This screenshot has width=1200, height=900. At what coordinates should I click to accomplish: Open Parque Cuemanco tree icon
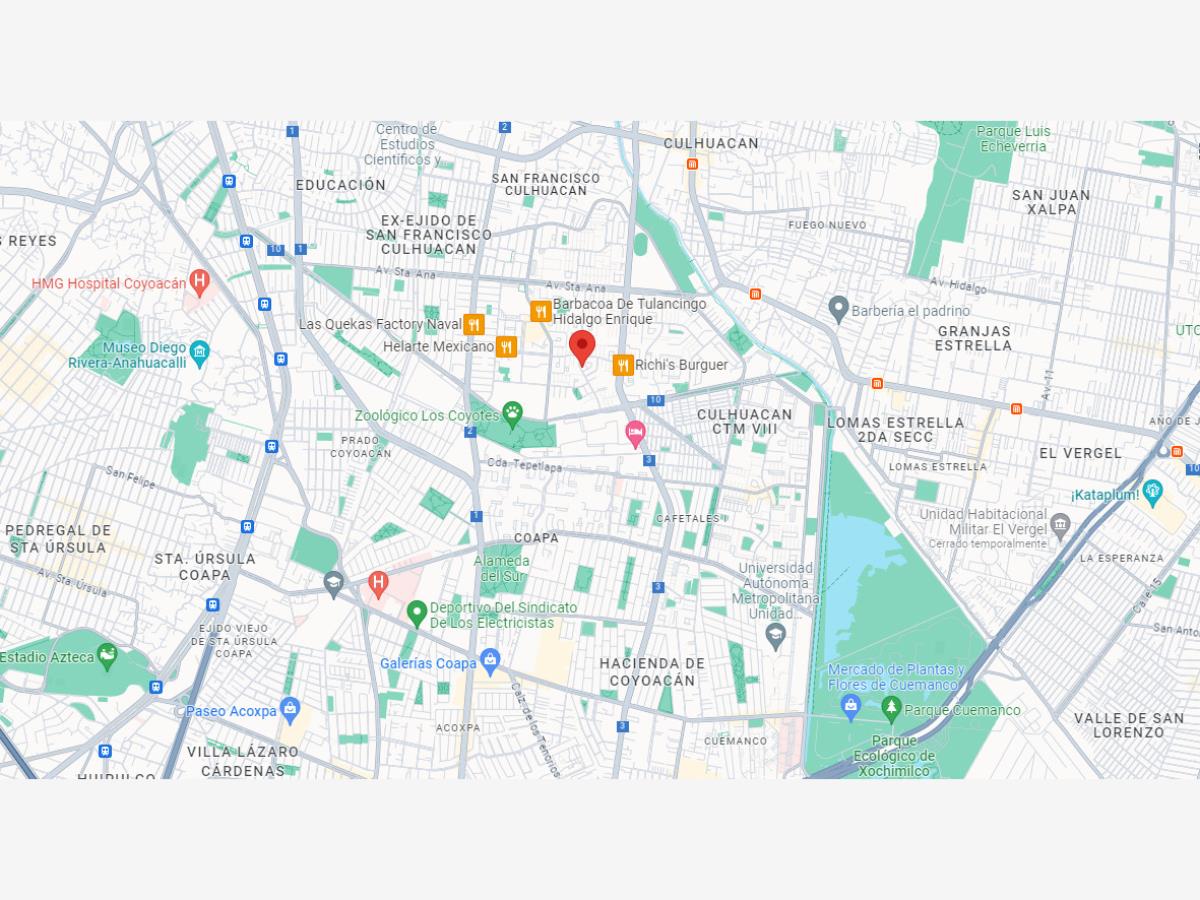point(891,709)
